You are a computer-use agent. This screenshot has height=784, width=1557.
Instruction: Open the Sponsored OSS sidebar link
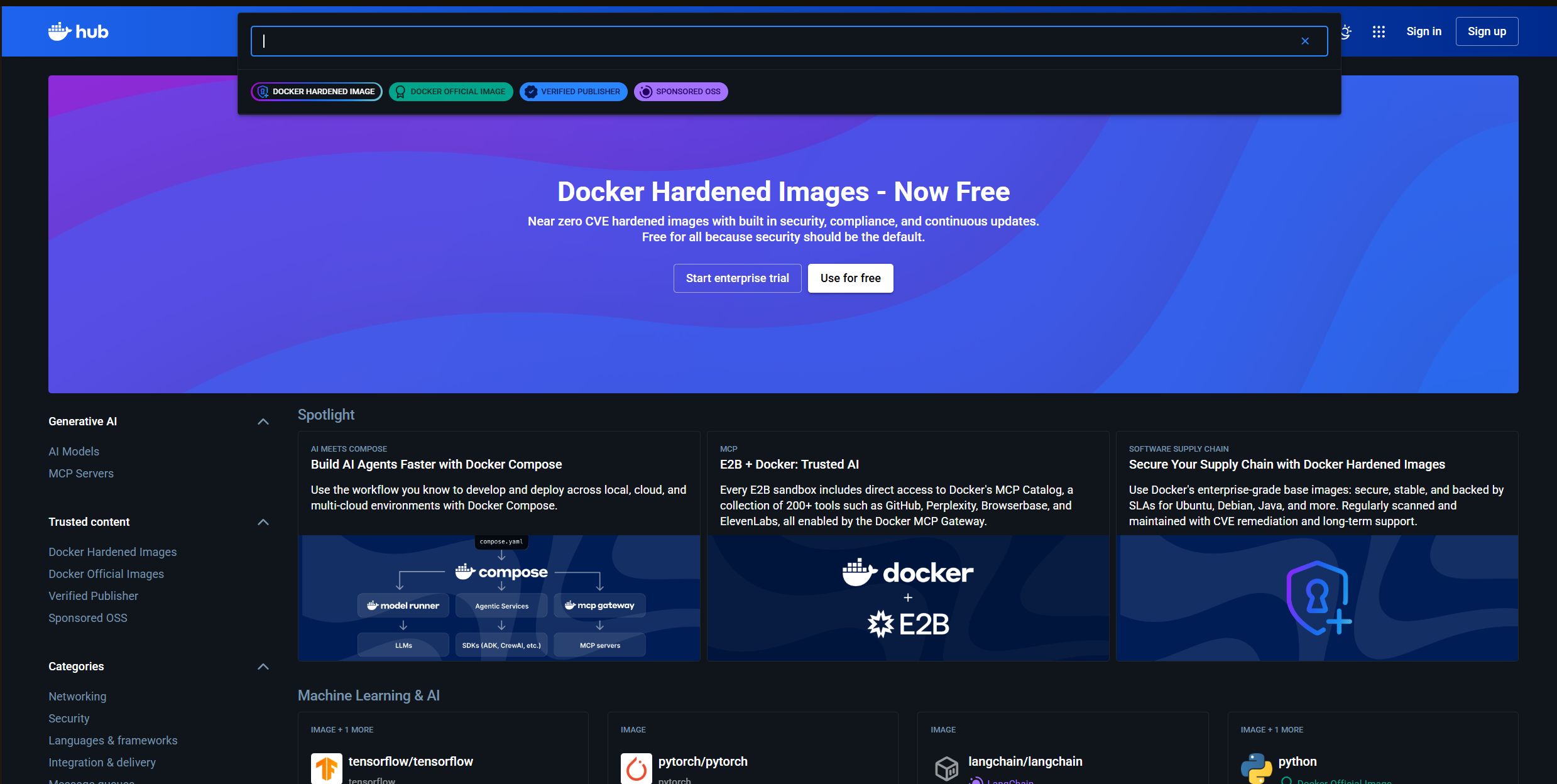(x=88, y=618)
